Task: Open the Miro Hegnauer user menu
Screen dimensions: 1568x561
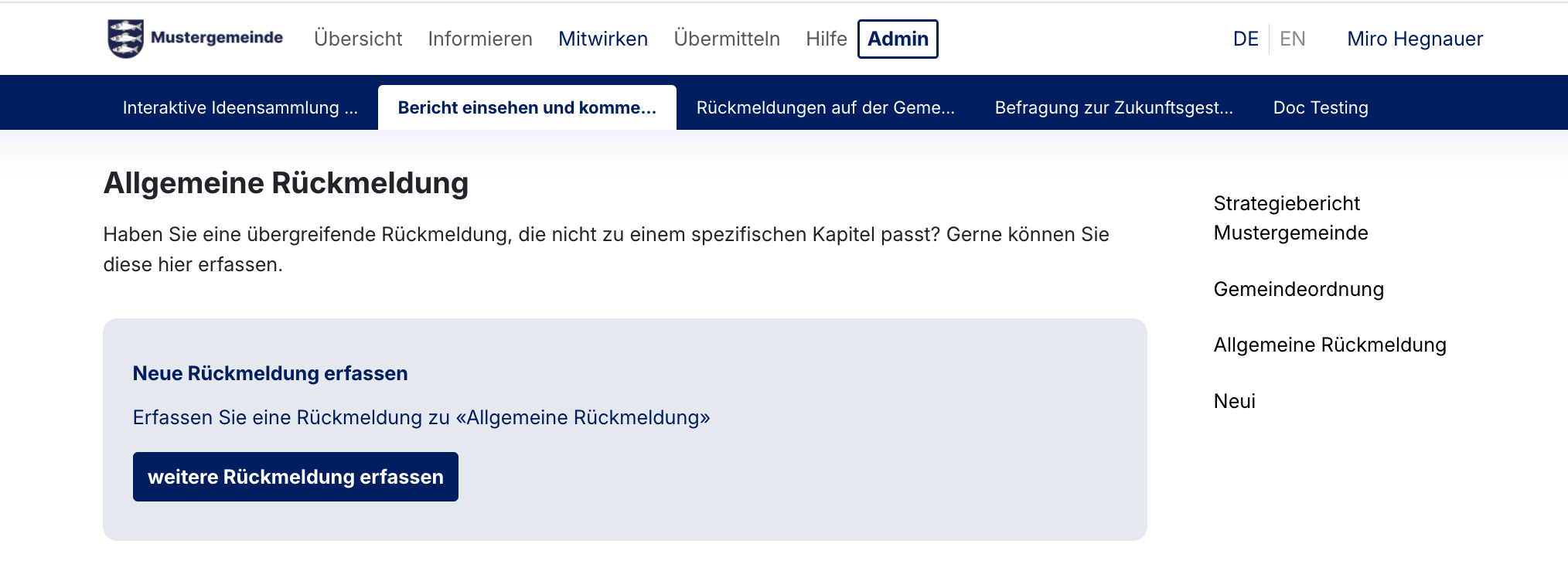Action: click(x=1414, y=39)
